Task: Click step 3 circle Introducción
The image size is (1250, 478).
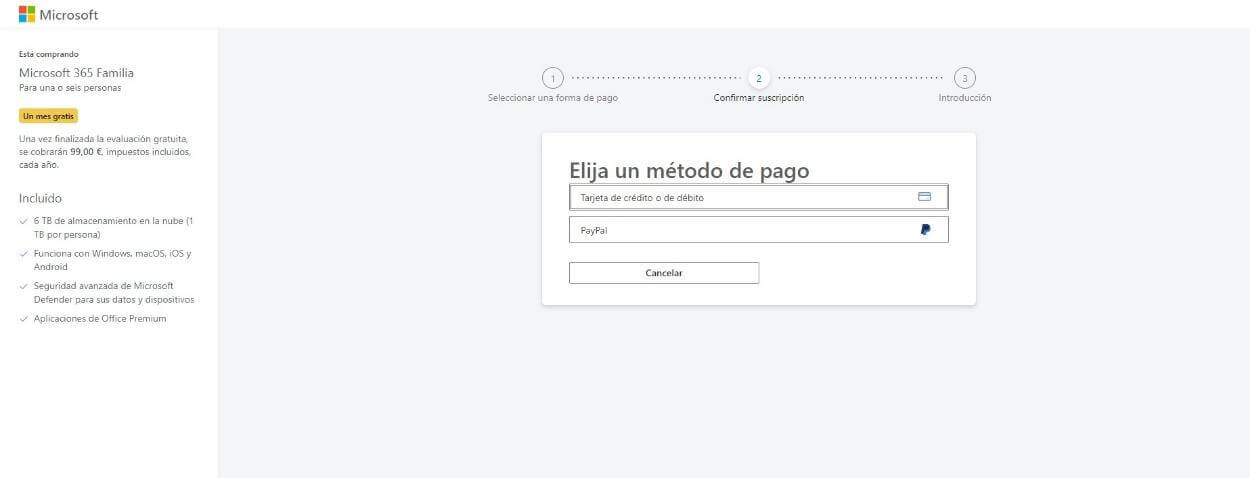Action: [x=964, y=78]
